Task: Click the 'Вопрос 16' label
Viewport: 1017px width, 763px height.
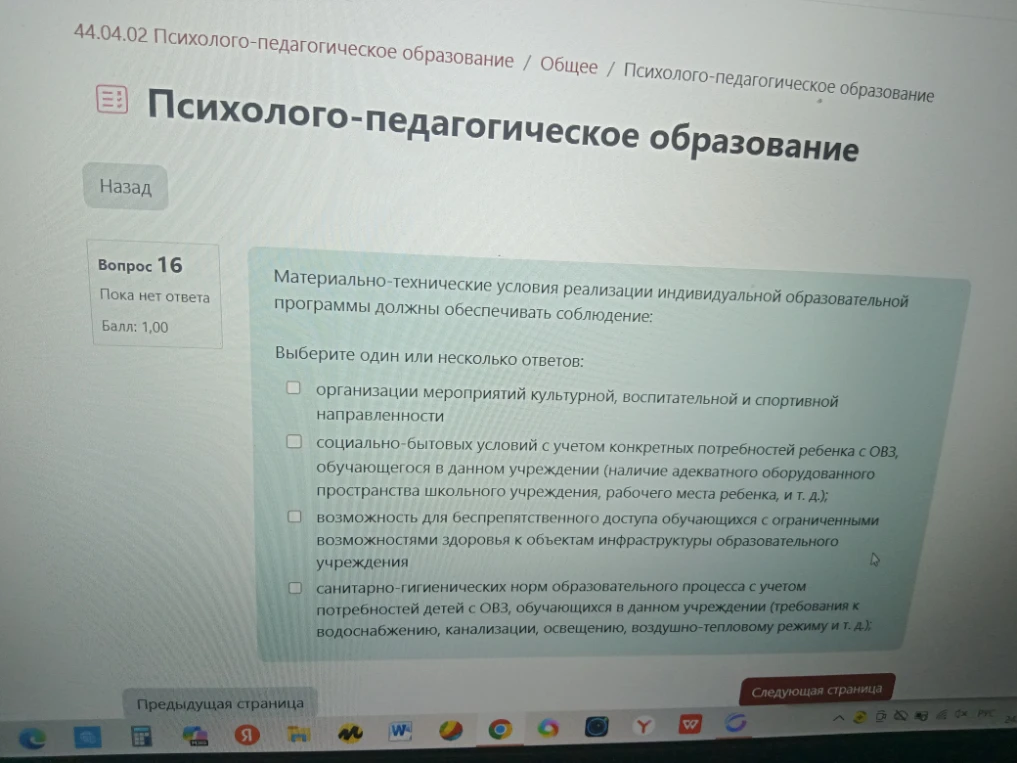Action: (140, 265)
